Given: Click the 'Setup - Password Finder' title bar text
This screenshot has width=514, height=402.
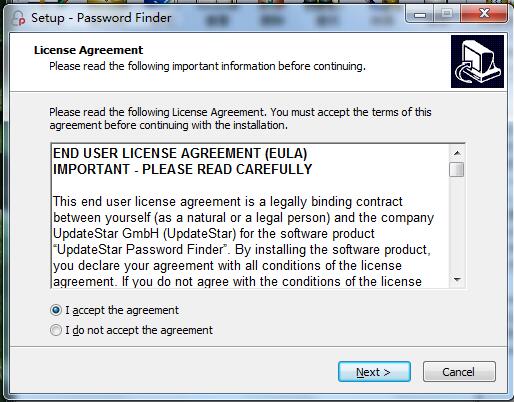Looking at the screenshot, I should 101,18.
